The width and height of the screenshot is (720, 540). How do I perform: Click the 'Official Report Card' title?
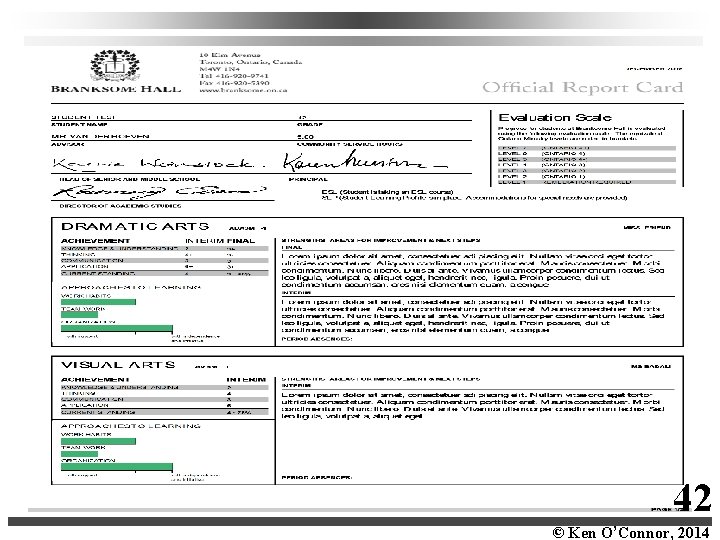[x=582, y=87]
